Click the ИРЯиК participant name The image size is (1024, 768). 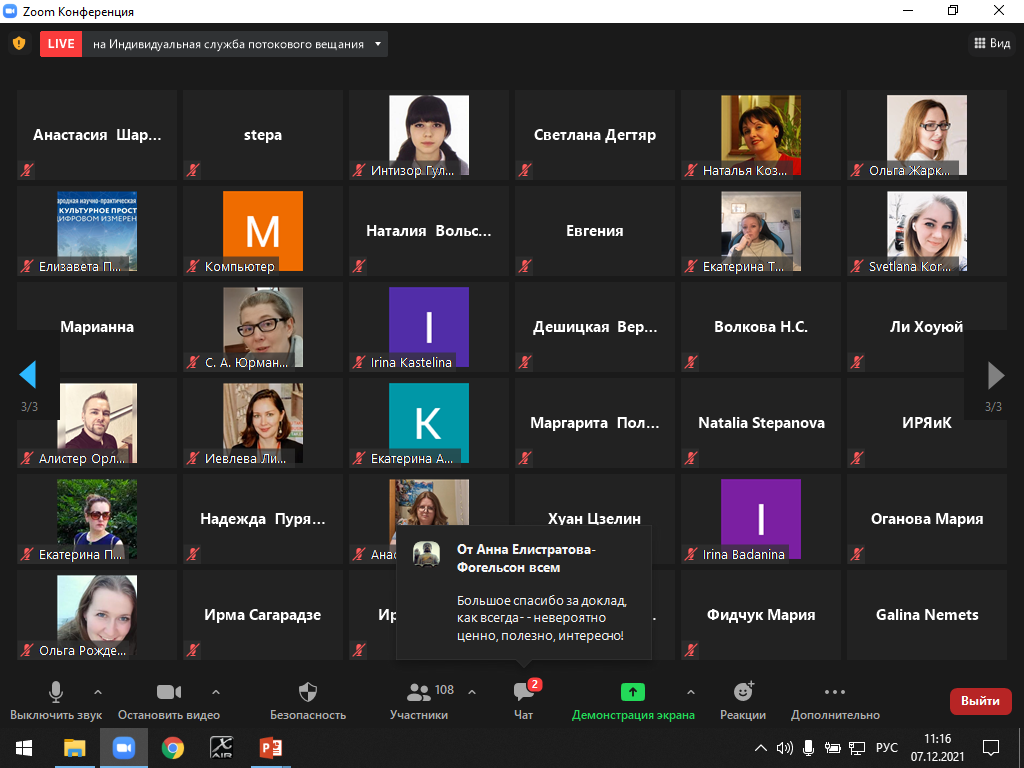(927, 423)
